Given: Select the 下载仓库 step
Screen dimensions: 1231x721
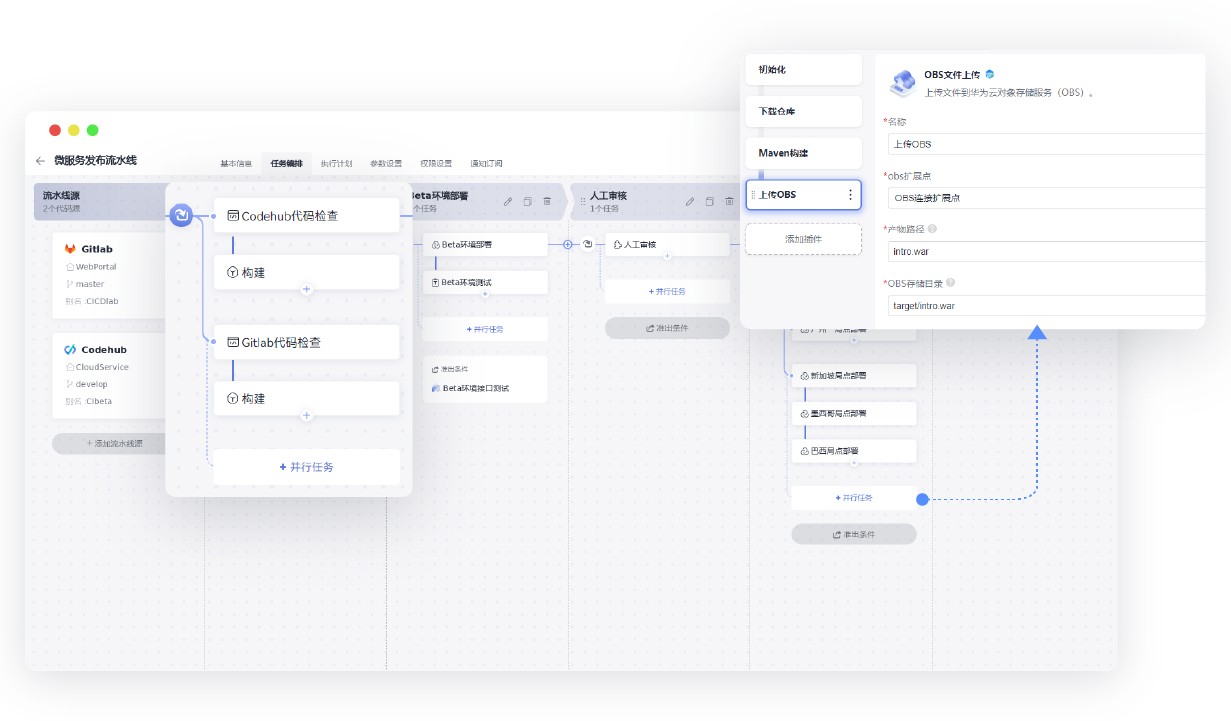Looking at the screenshot, I should point(803,111).
